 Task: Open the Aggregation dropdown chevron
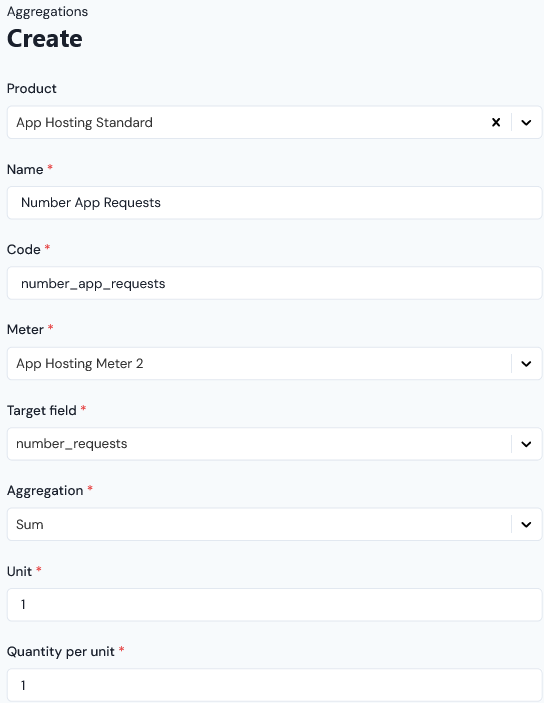tap(526, 524)
